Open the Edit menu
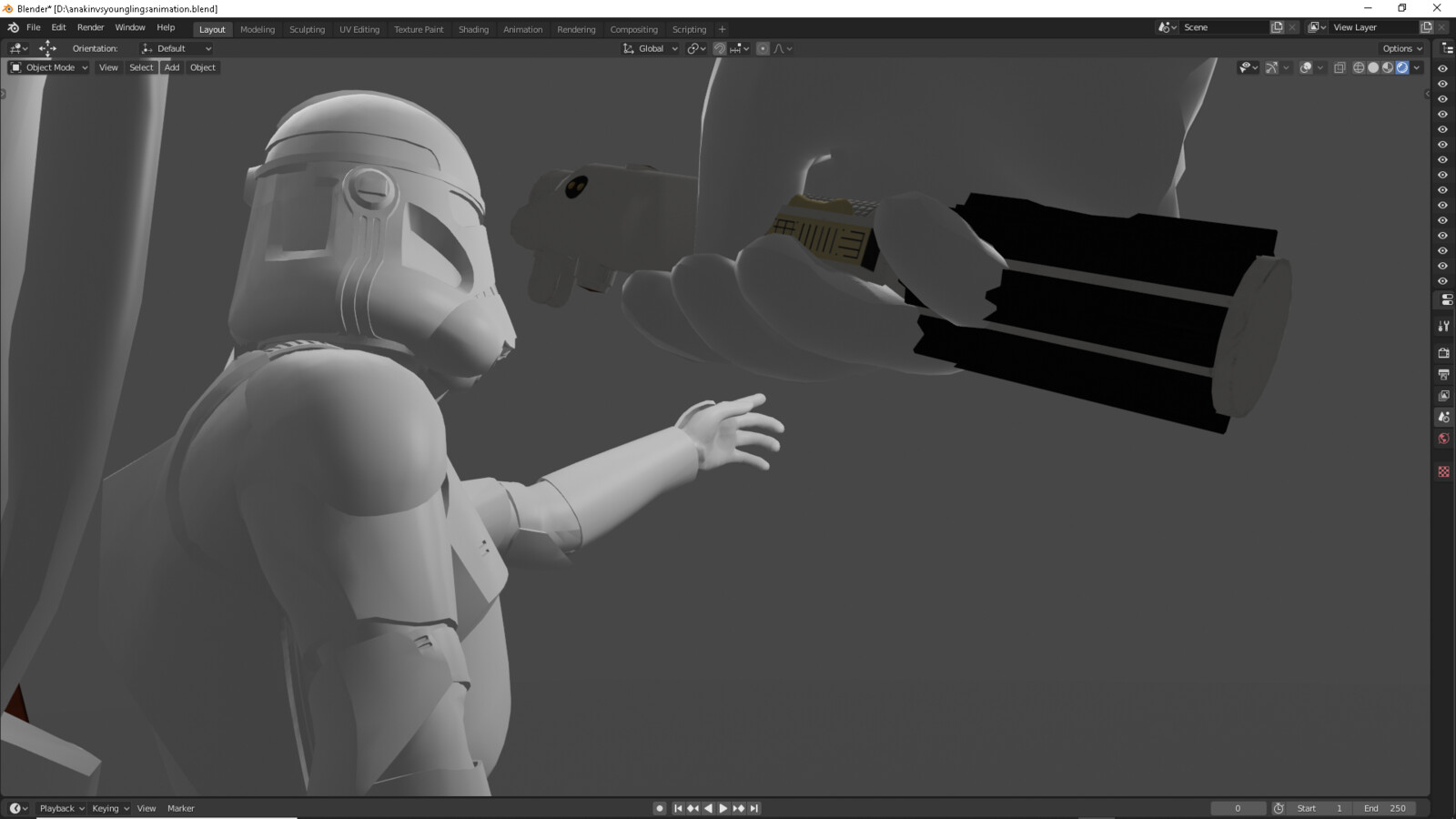 click(58, 27)
